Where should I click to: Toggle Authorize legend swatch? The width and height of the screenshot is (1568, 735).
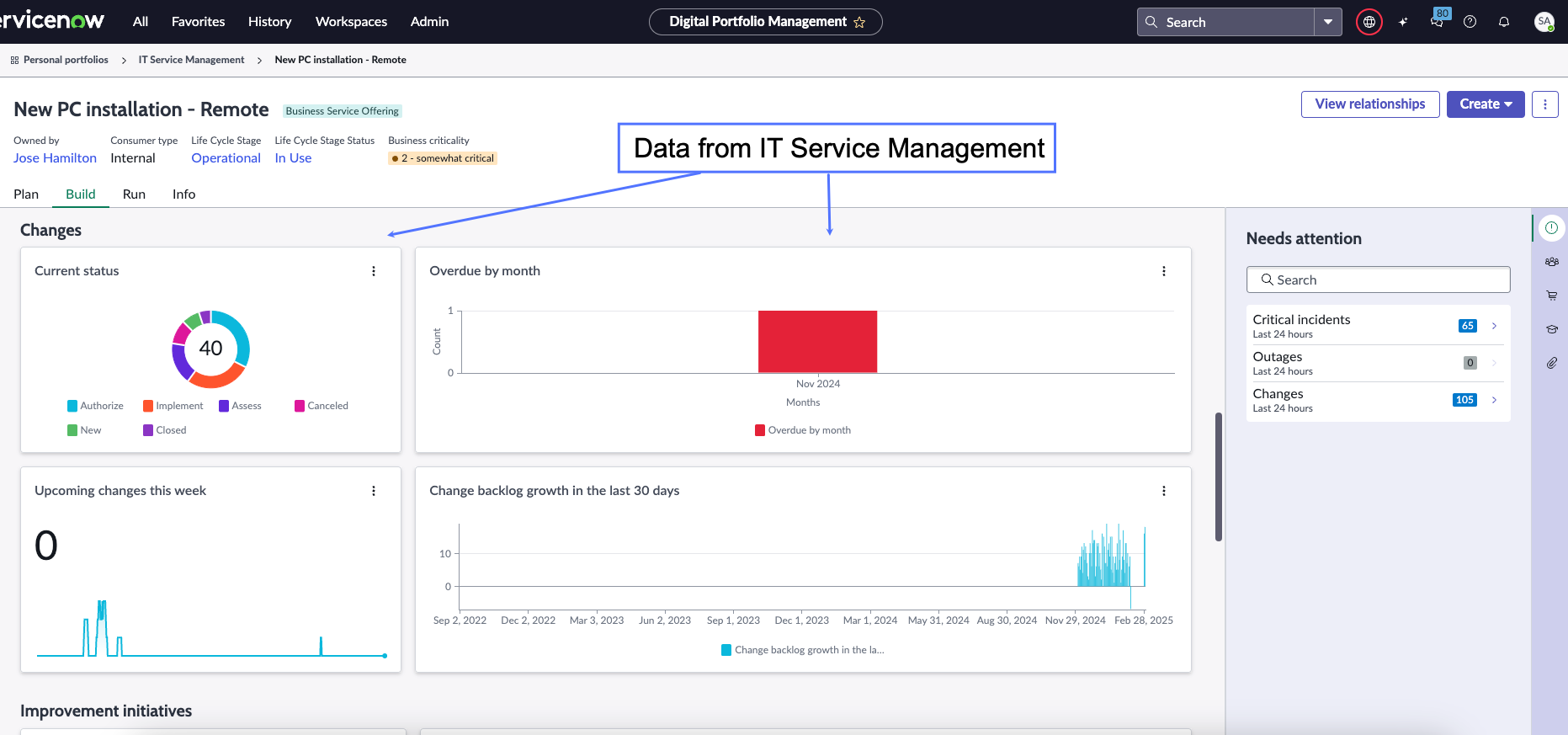[x=72, y=406]
